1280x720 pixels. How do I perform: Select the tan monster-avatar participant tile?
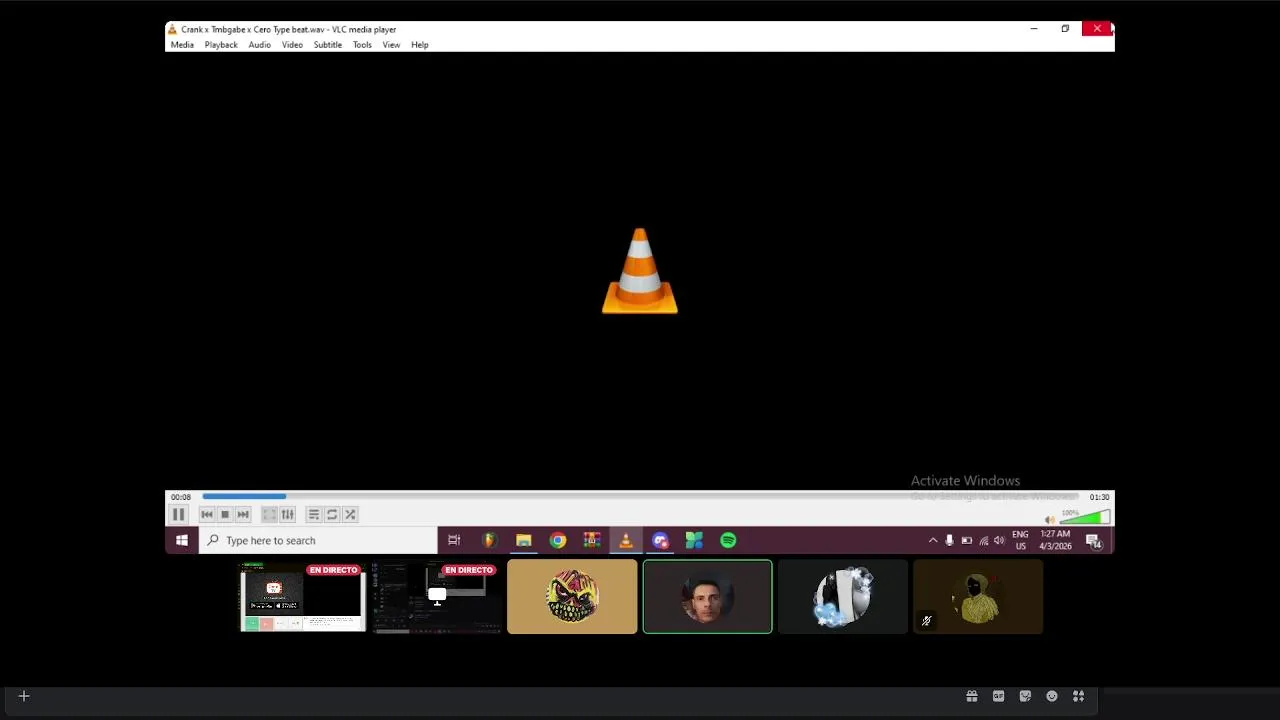pos(572,597)
